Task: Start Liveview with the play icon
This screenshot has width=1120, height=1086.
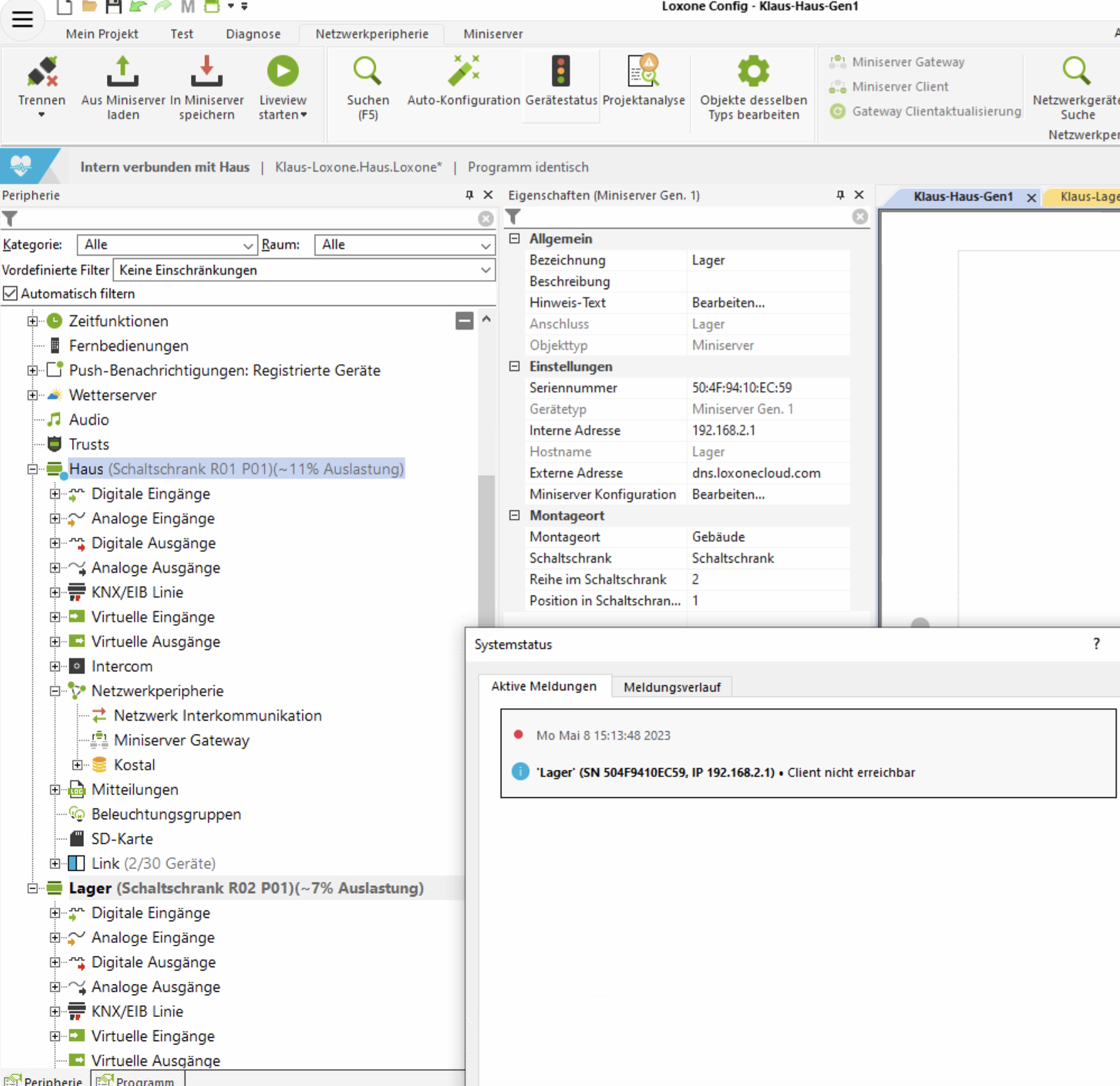Action: tap(282, 72)
